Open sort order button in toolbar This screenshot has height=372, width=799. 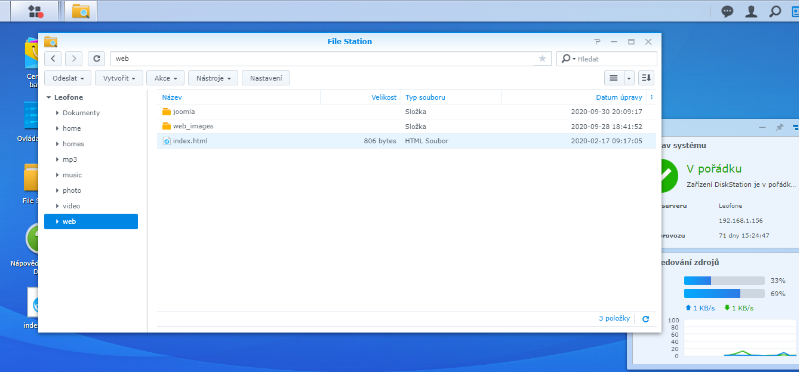pyautogui.click(x=646, y=78)
